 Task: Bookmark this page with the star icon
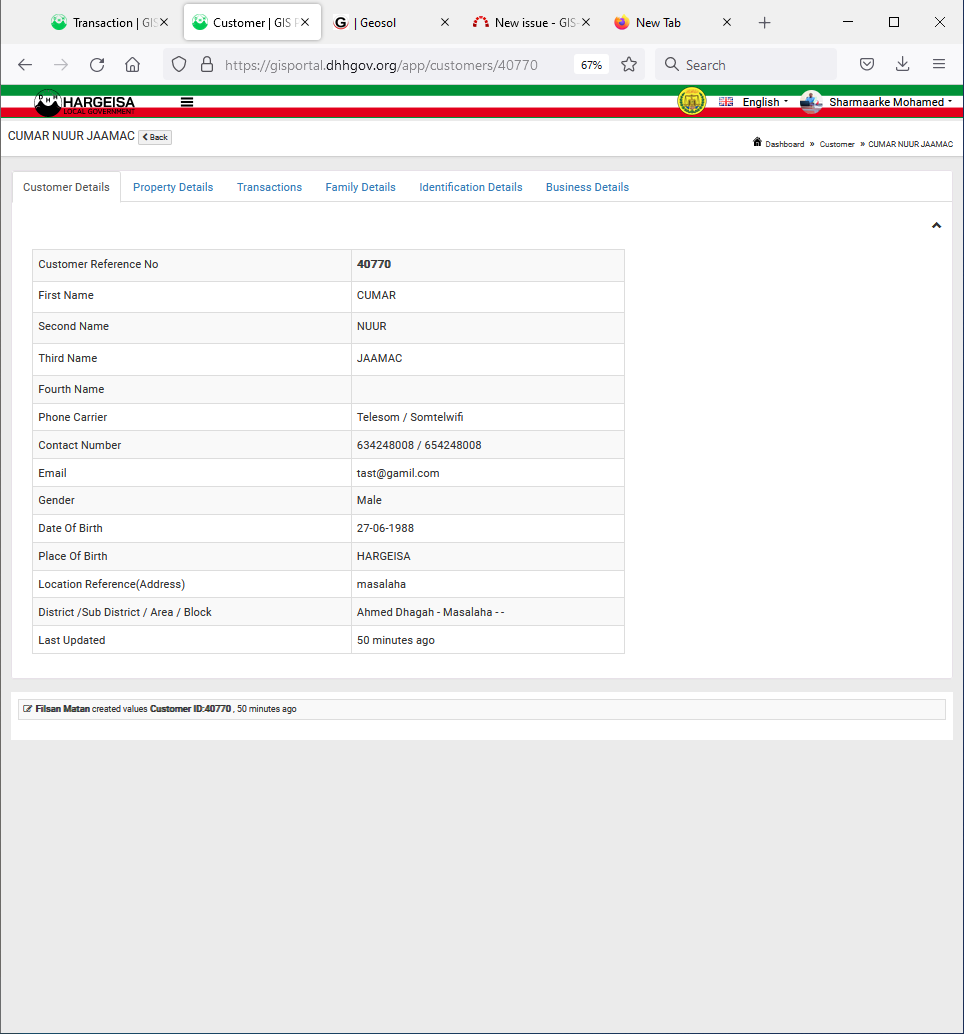coord(629,65)
